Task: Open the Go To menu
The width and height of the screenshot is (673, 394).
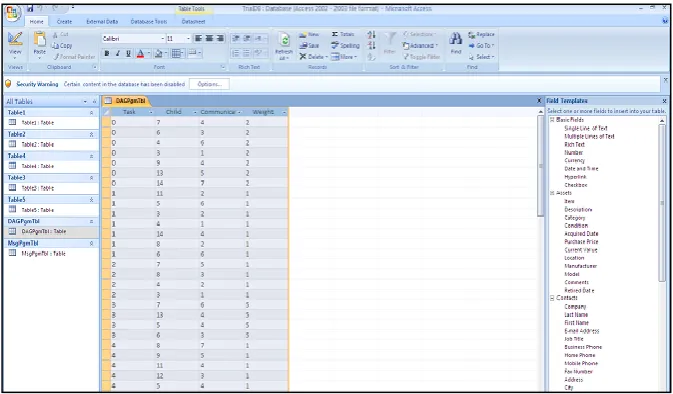Action: (481, 45)
